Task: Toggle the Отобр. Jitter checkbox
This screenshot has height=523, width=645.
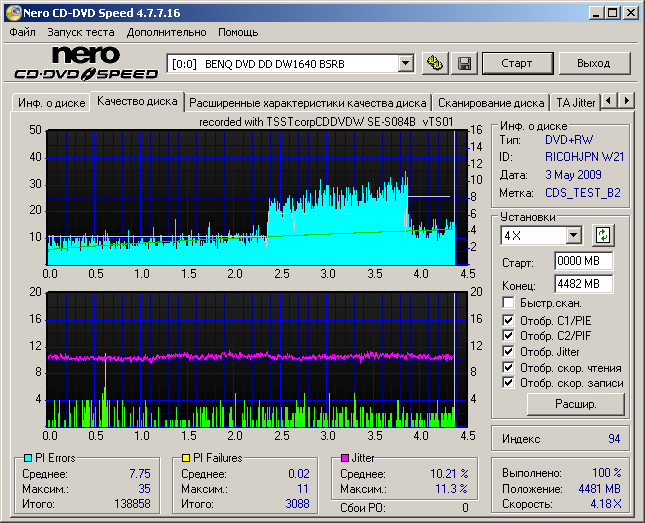Action: point(509,351)
